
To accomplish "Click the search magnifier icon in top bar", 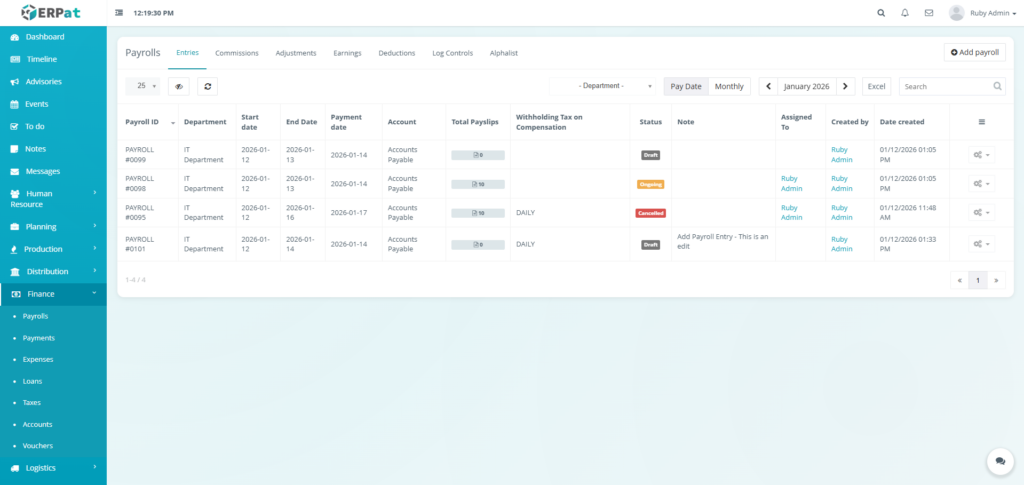I will pos(880,13).
